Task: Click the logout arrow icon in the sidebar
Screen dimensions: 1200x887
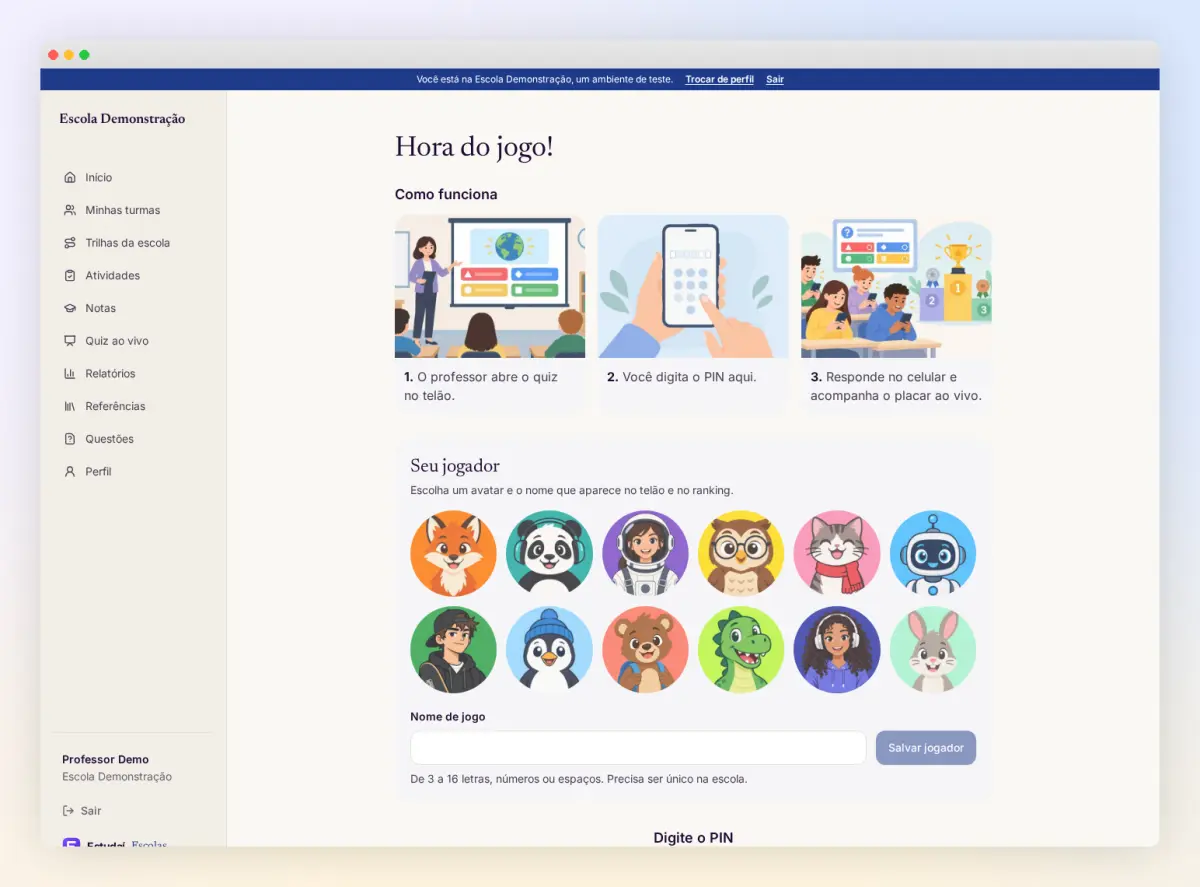Action: pos(68,811)
